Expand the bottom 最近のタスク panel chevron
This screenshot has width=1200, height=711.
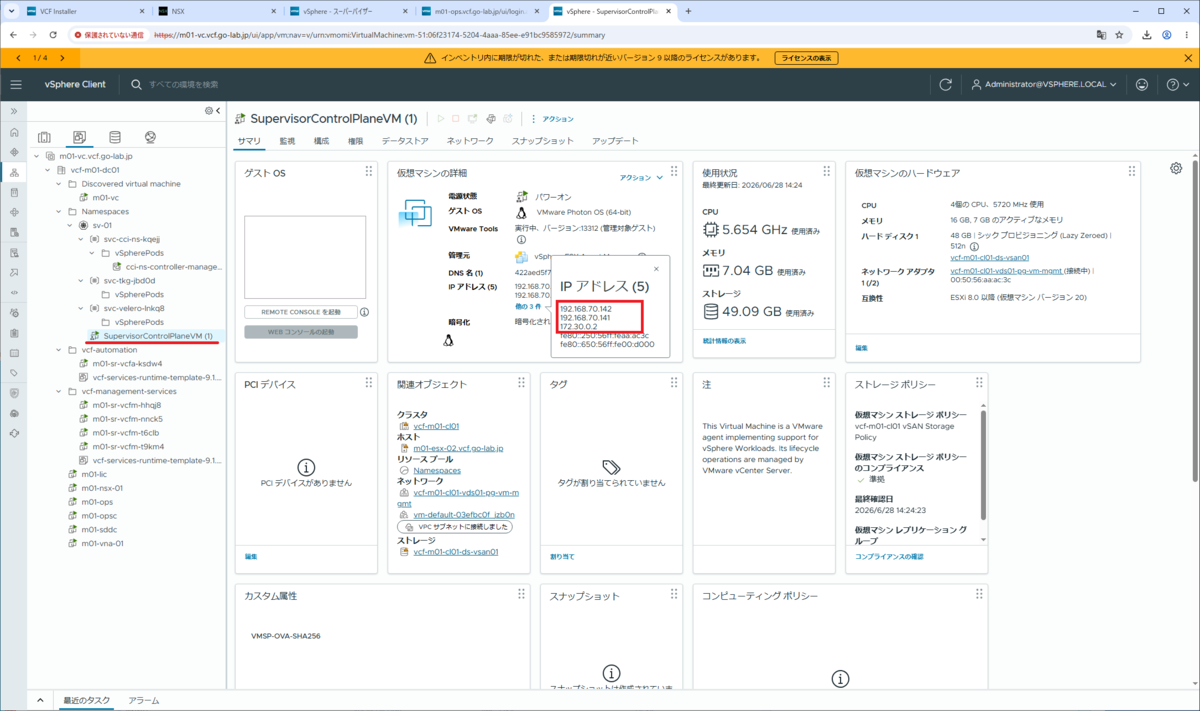(x=40, y=700)
